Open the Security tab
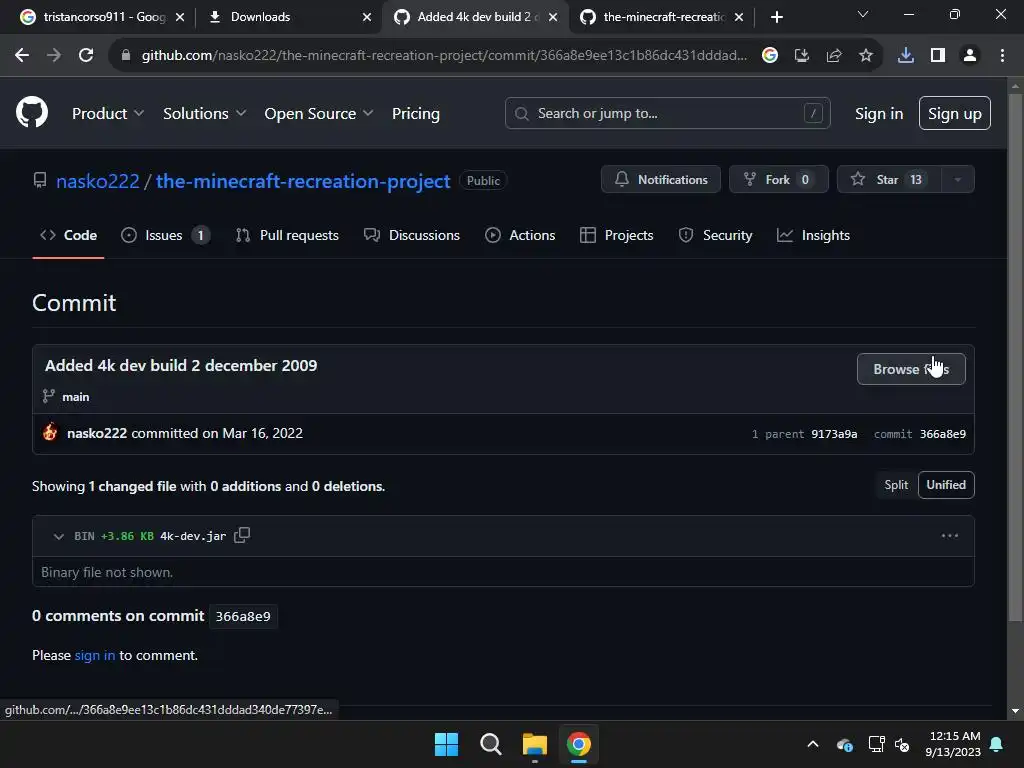The height and width of the screenshot is (768, 1024). pos(715,235)
